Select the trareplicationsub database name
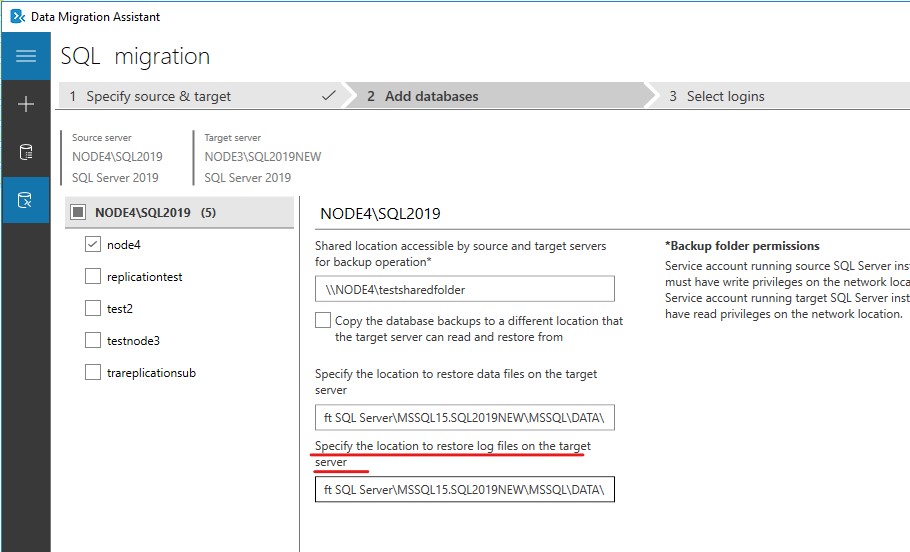Viewport: 910px width, 552px height. pos(151,373)
